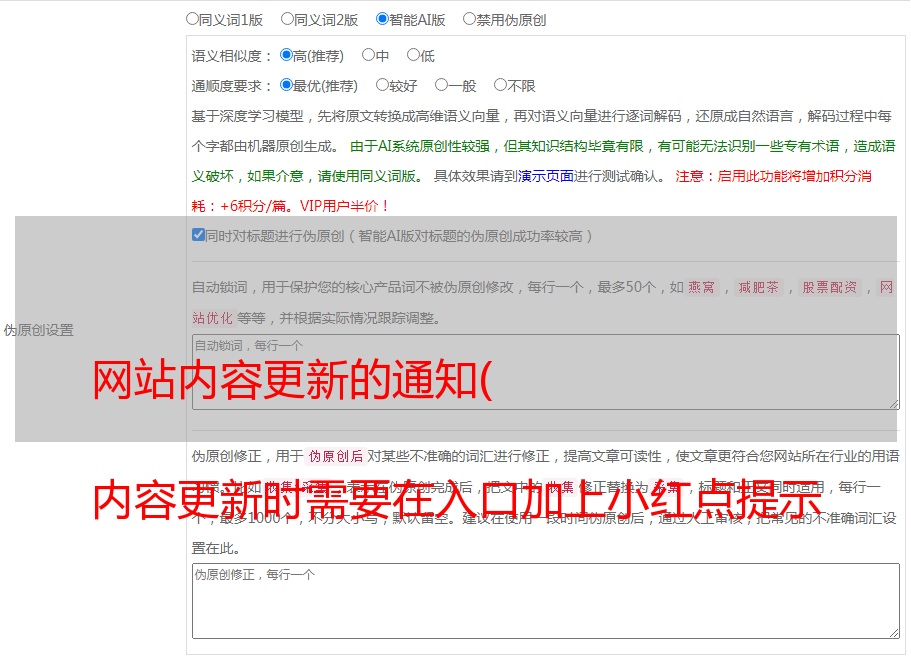Select the 同义词1版 radio option
This screenshot has width=911, height=658.
(x=192, y=19)
